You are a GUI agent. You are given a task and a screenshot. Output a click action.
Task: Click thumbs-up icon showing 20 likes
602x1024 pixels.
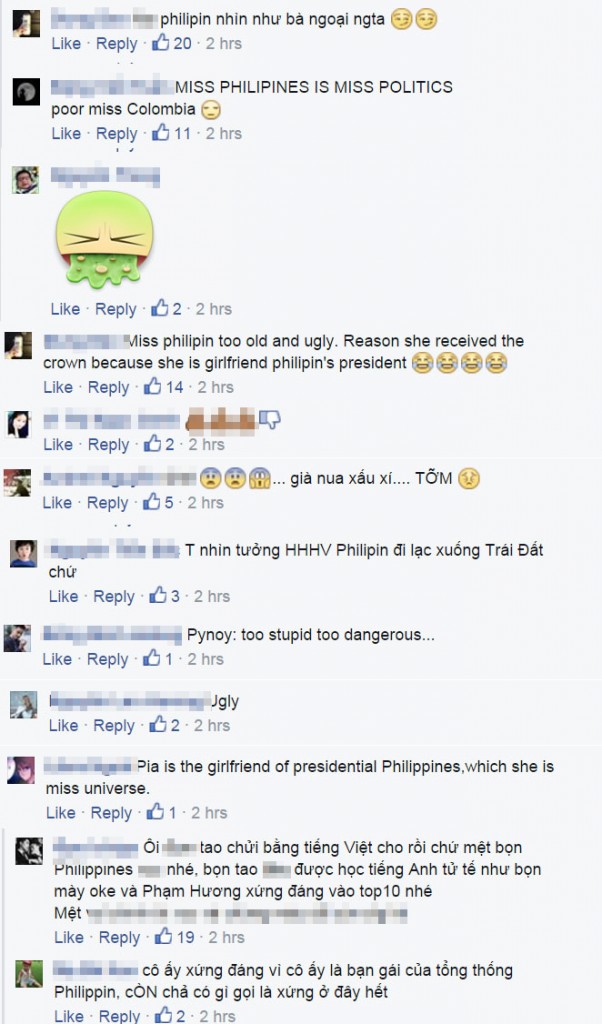(x=161, y=43)
